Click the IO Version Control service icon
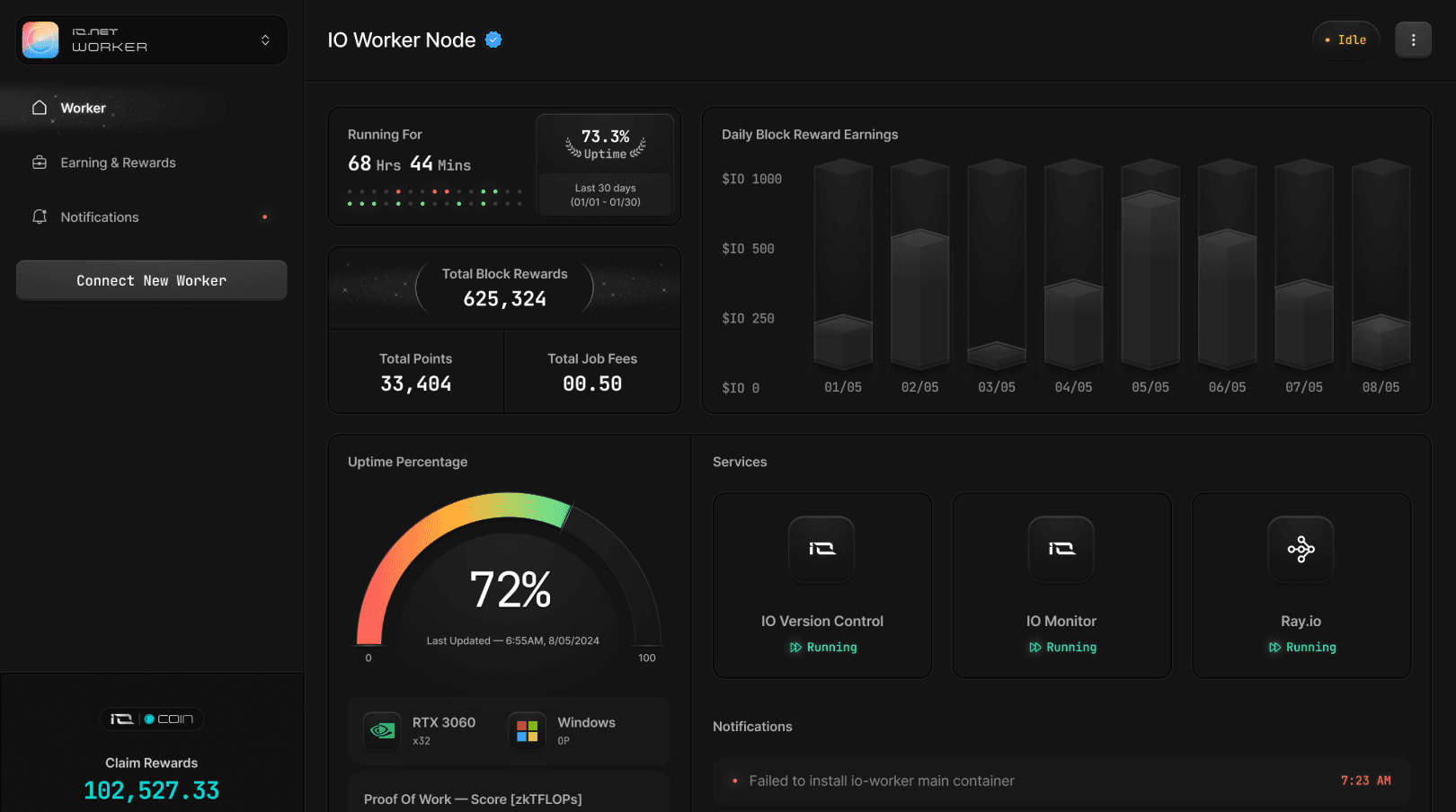Screen dimensions: 1456x812 821,548
